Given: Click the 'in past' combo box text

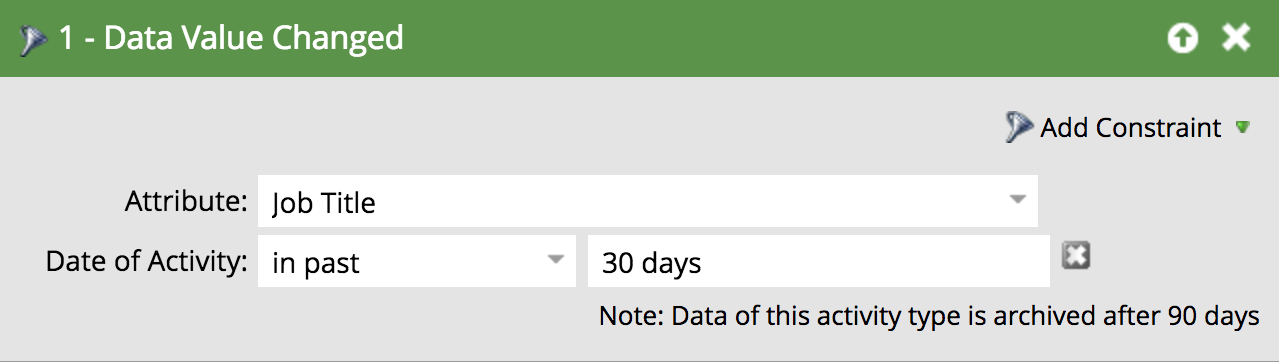Looking at the screenshot, I should (x=315, y=264).
